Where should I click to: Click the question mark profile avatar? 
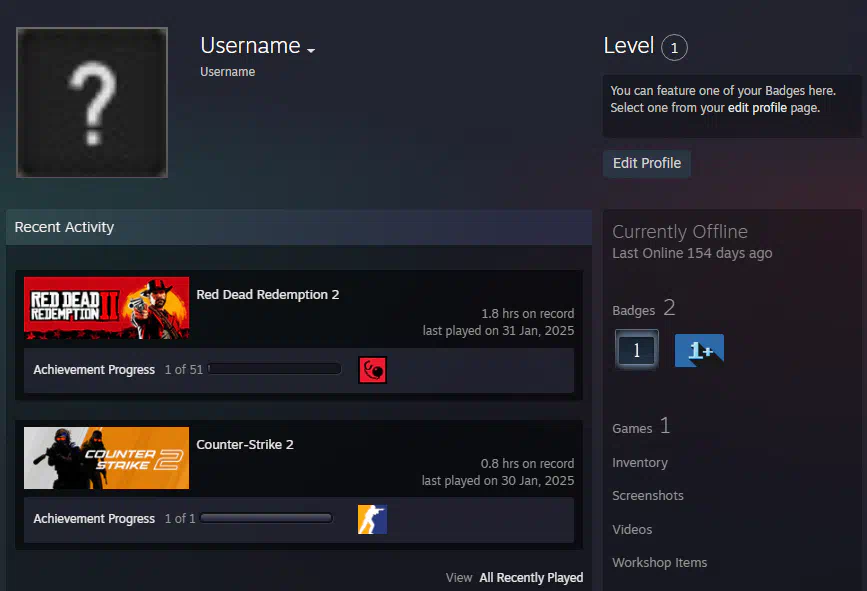(92, 103)
